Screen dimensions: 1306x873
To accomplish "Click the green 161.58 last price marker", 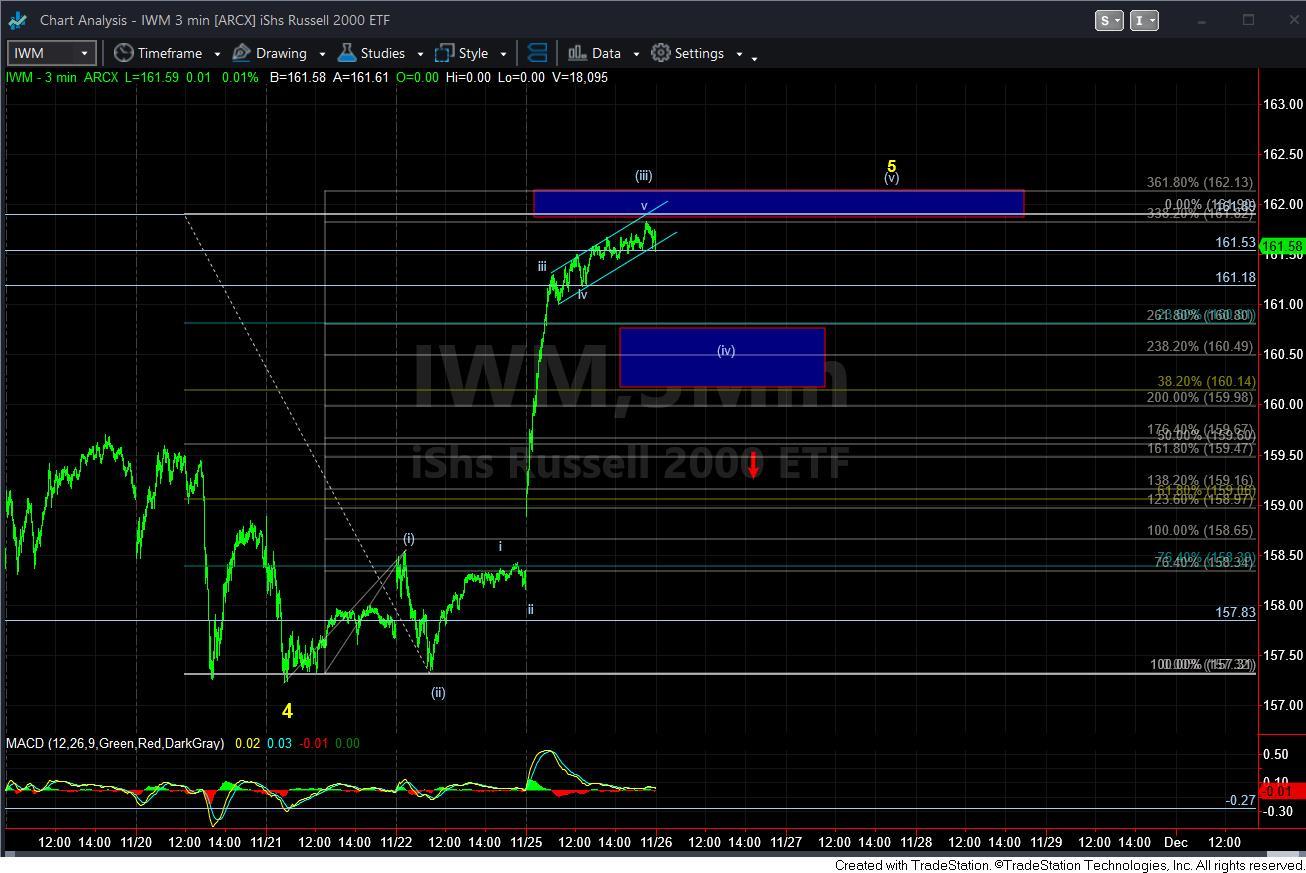I will (1282, 246).
